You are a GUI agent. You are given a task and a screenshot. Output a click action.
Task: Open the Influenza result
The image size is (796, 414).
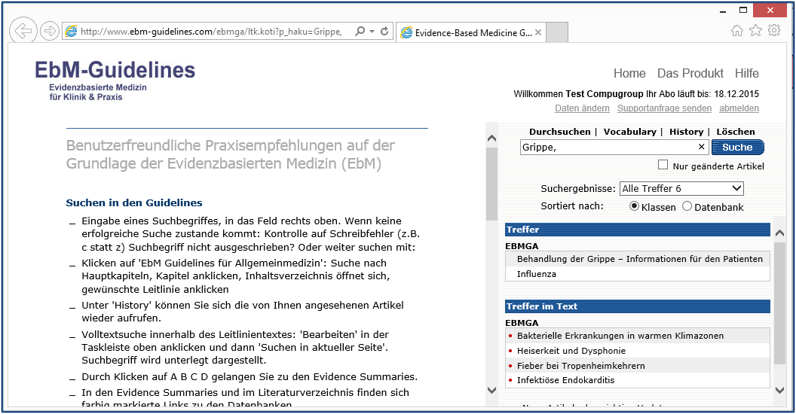coord(537,274)
